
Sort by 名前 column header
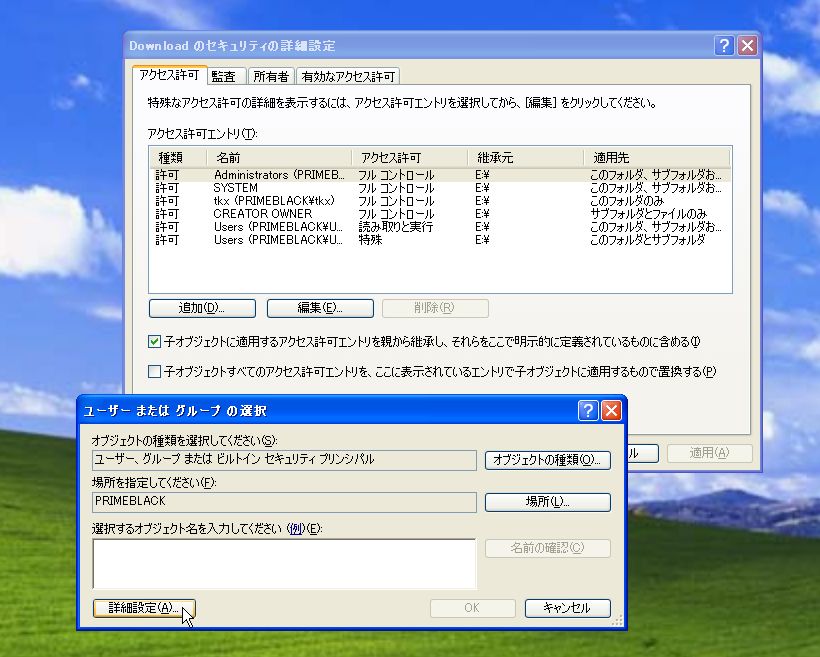[x=279, y=157]
